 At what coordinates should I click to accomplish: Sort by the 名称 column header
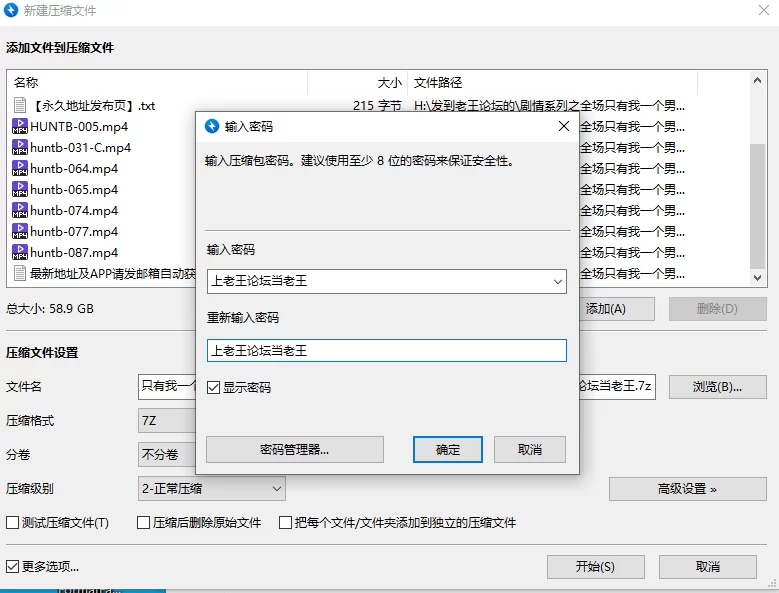coord(157,82)
